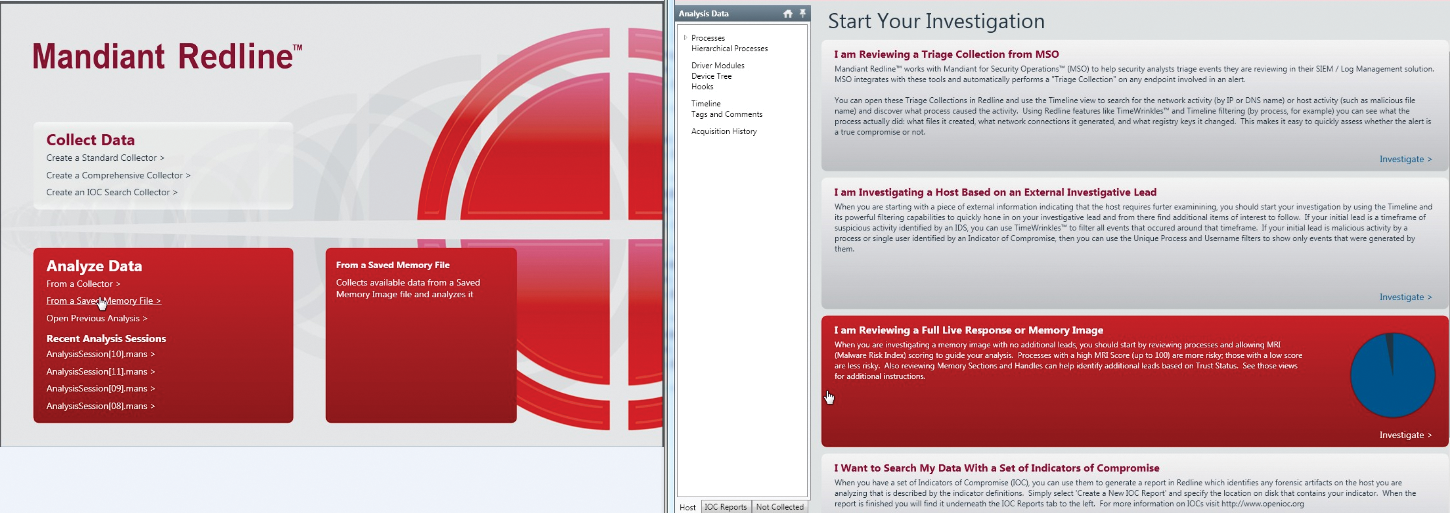
Task: Click Investigate for Triage Collection from MSO
Action: [1405, 159]
